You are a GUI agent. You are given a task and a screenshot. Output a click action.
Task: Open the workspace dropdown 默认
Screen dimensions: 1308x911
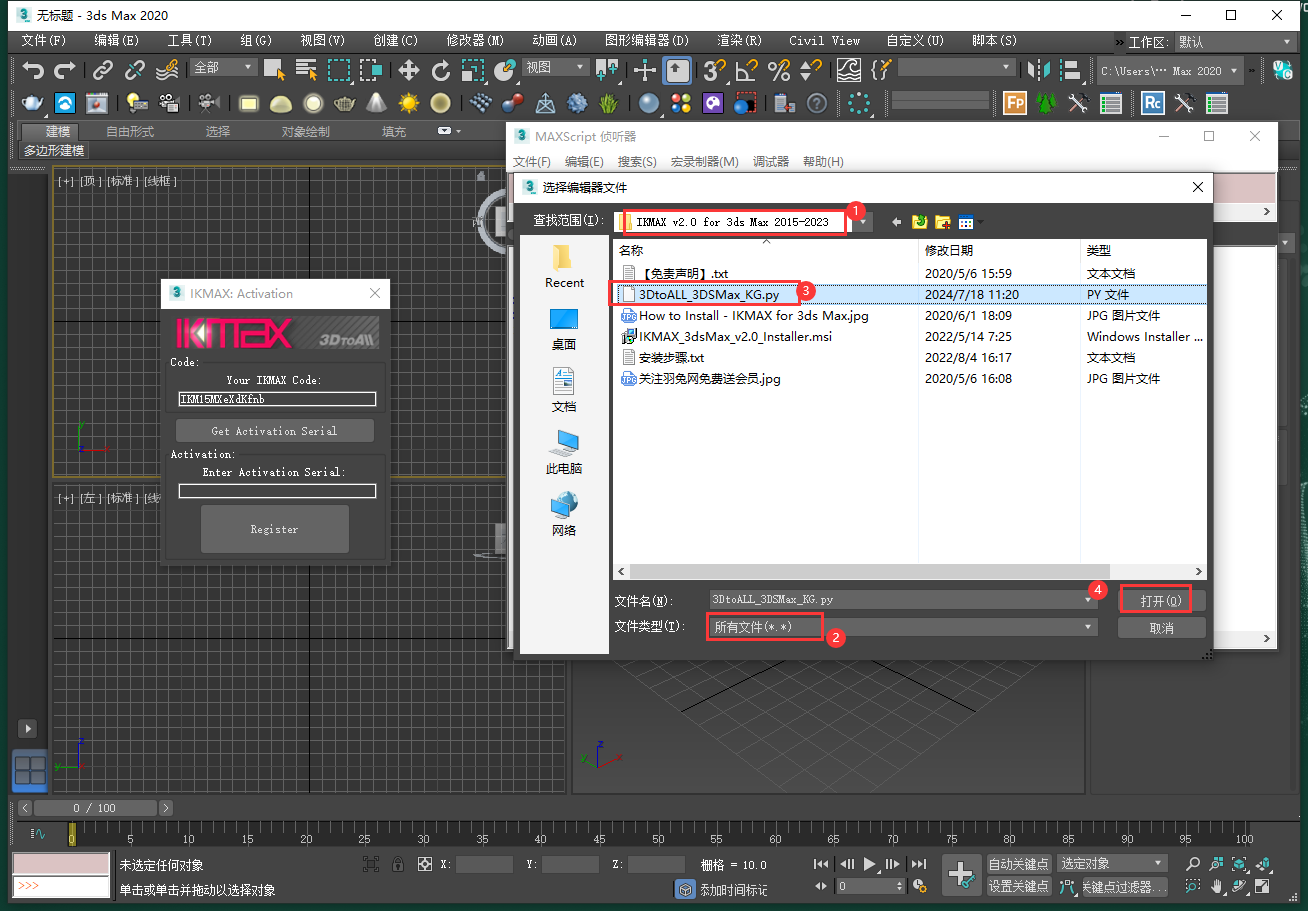[x=1234, y=42]
